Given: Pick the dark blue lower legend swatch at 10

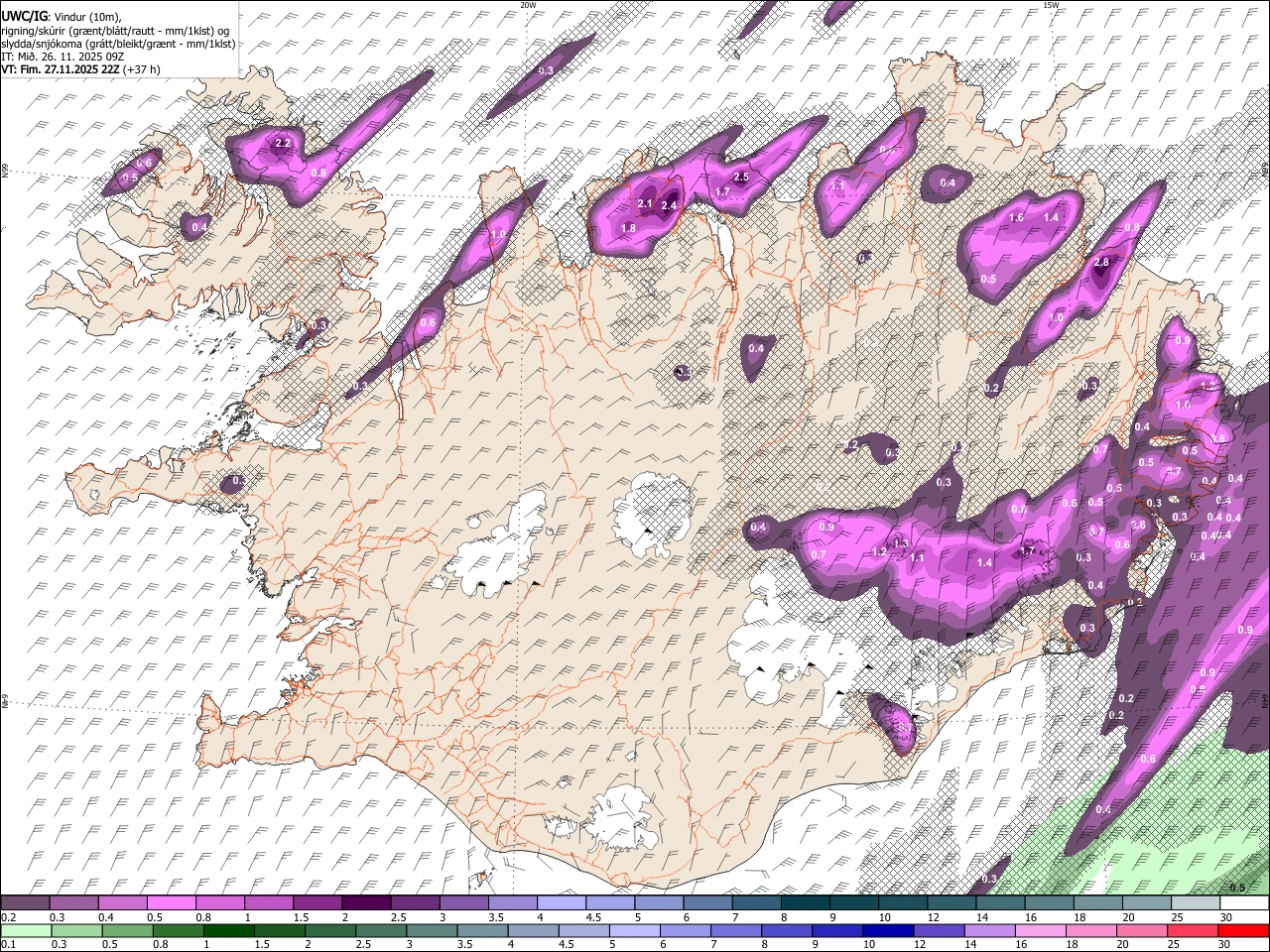Looking at the screenshot, I should point(888,931).
